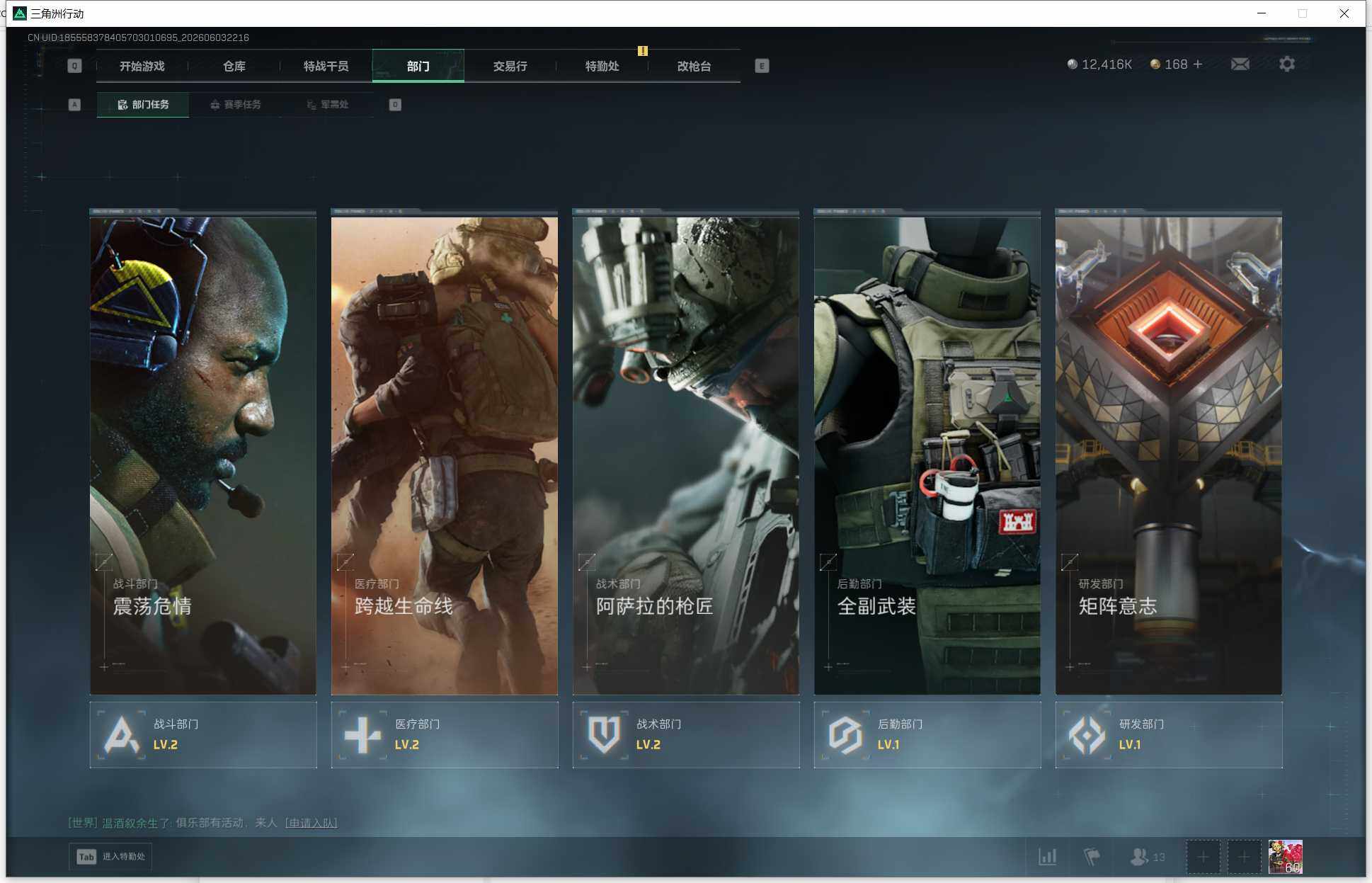Click the E key hint icon

[762, 66]
